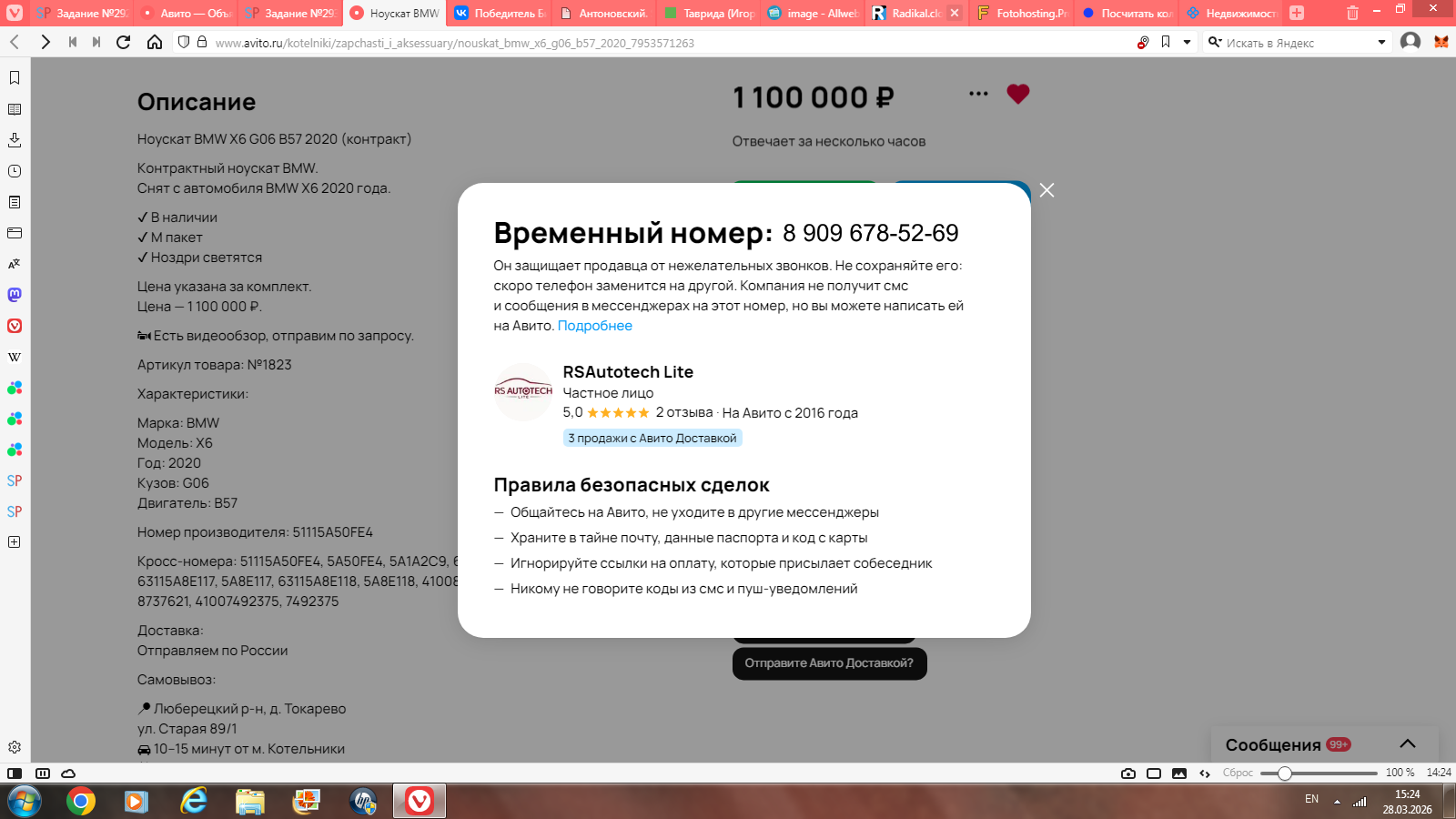Adjust the page zoom slider handle
The image size is (1456, 819).
tap(1284, 773)
